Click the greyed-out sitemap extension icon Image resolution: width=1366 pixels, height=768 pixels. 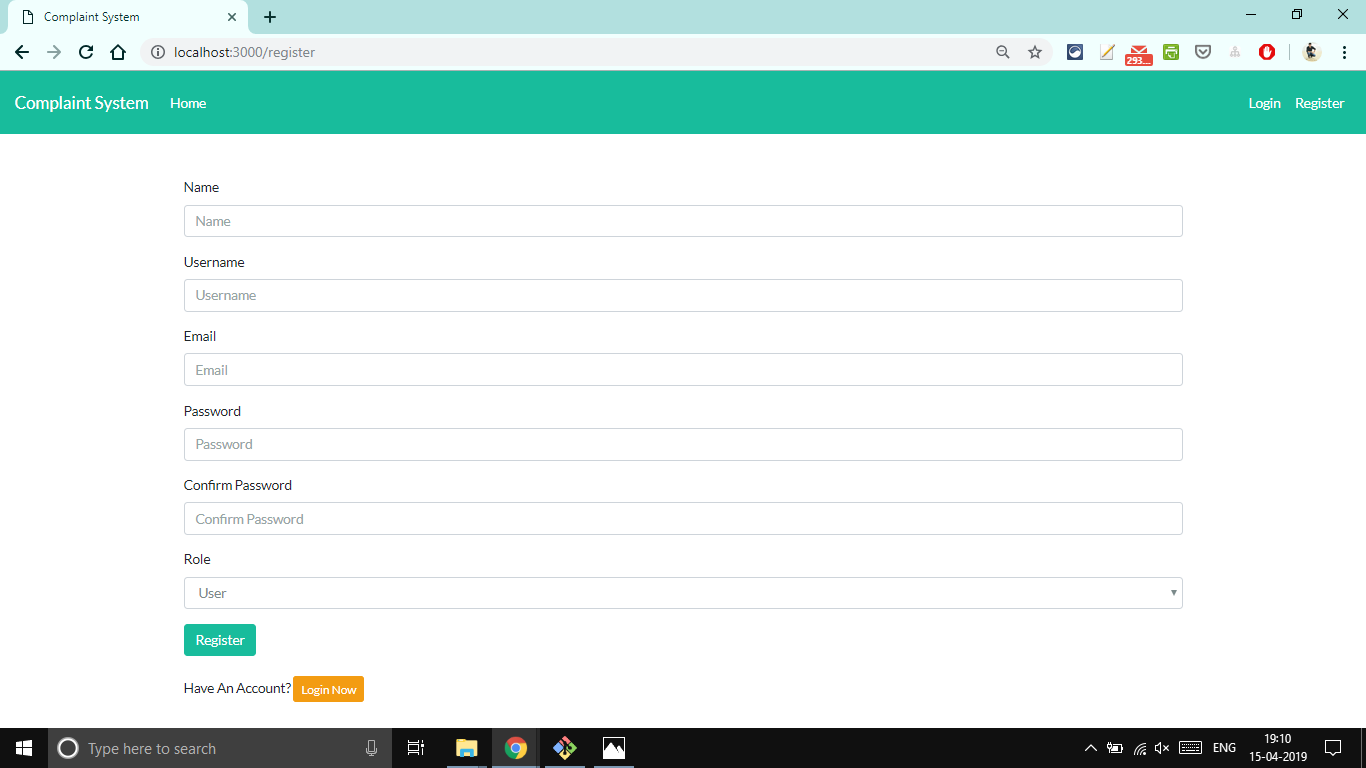[x=1235, y=52]
